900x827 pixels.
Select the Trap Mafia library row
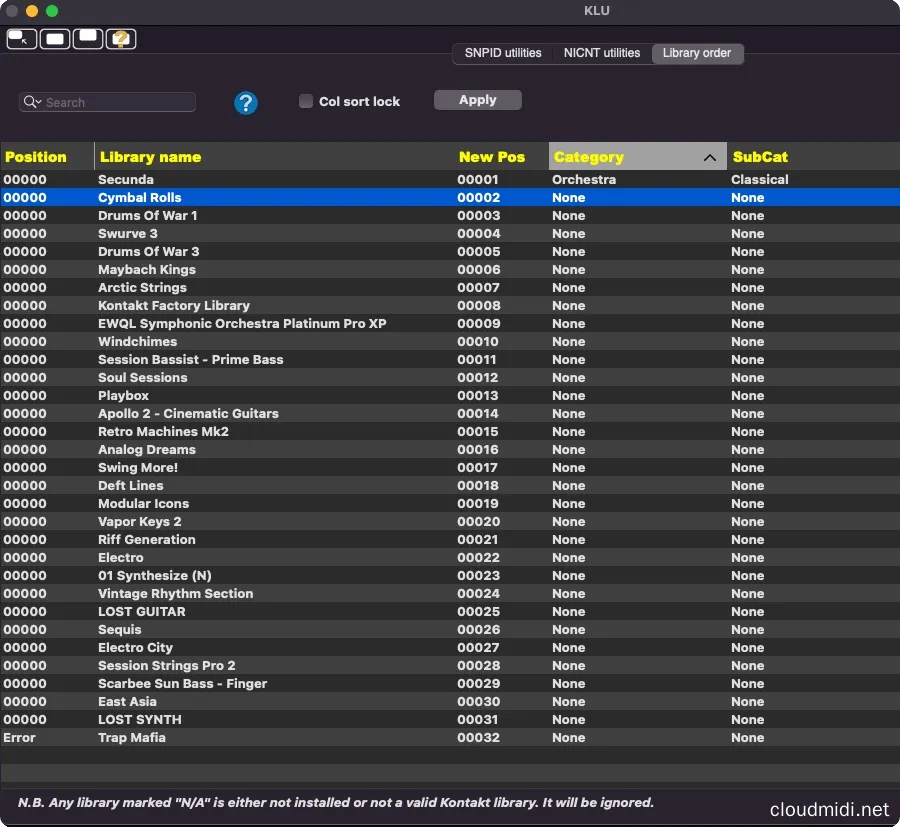pos(131,738)
